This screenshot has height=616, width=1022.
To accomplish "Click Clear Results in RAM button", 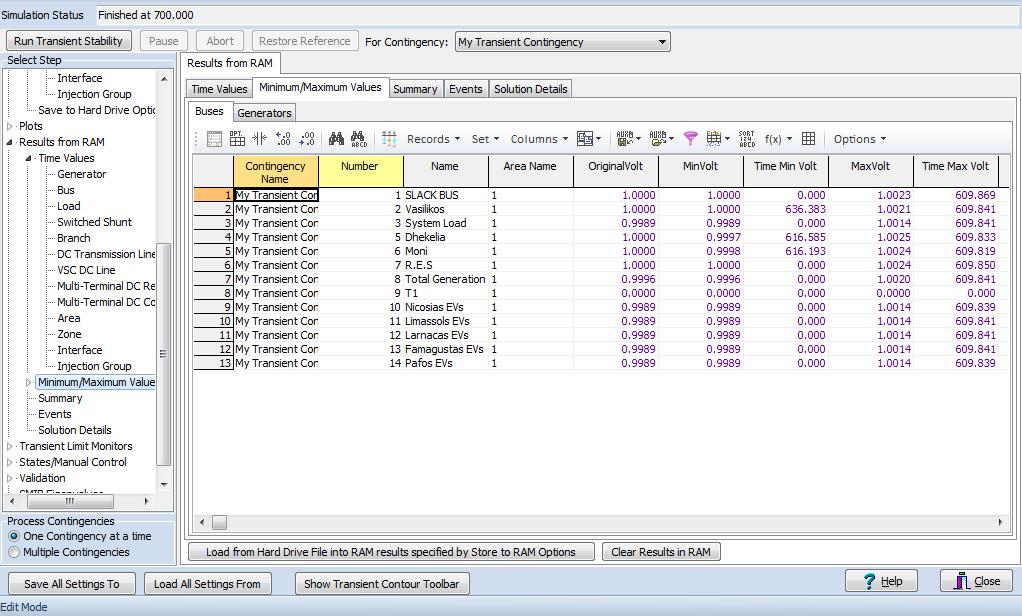I will [661, 552].
